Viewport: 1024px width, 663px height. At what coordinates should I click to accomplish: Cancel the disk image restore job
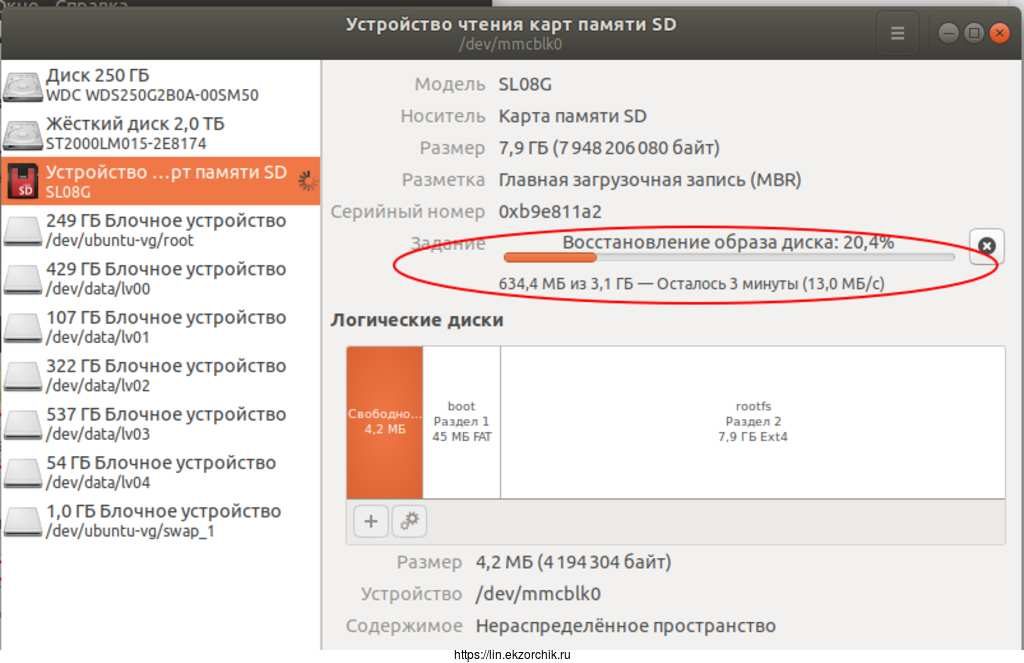pyautogui.click(x=986, y=246)
